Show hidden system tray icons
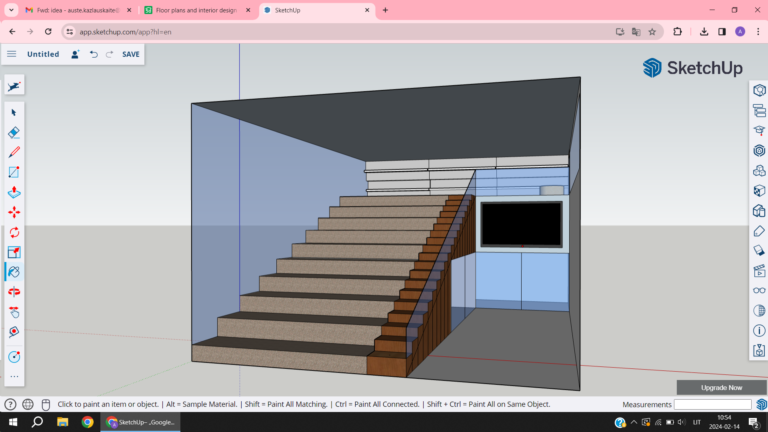Image resolution: width=768 pixels, height=432 pixels. click(x=634, y=422)
